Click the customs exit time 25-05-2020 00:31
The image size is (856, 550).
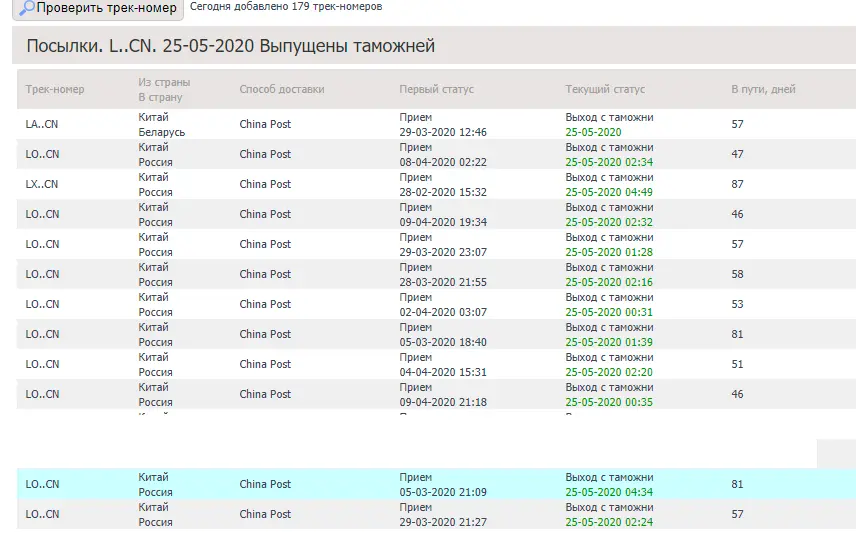609,312
